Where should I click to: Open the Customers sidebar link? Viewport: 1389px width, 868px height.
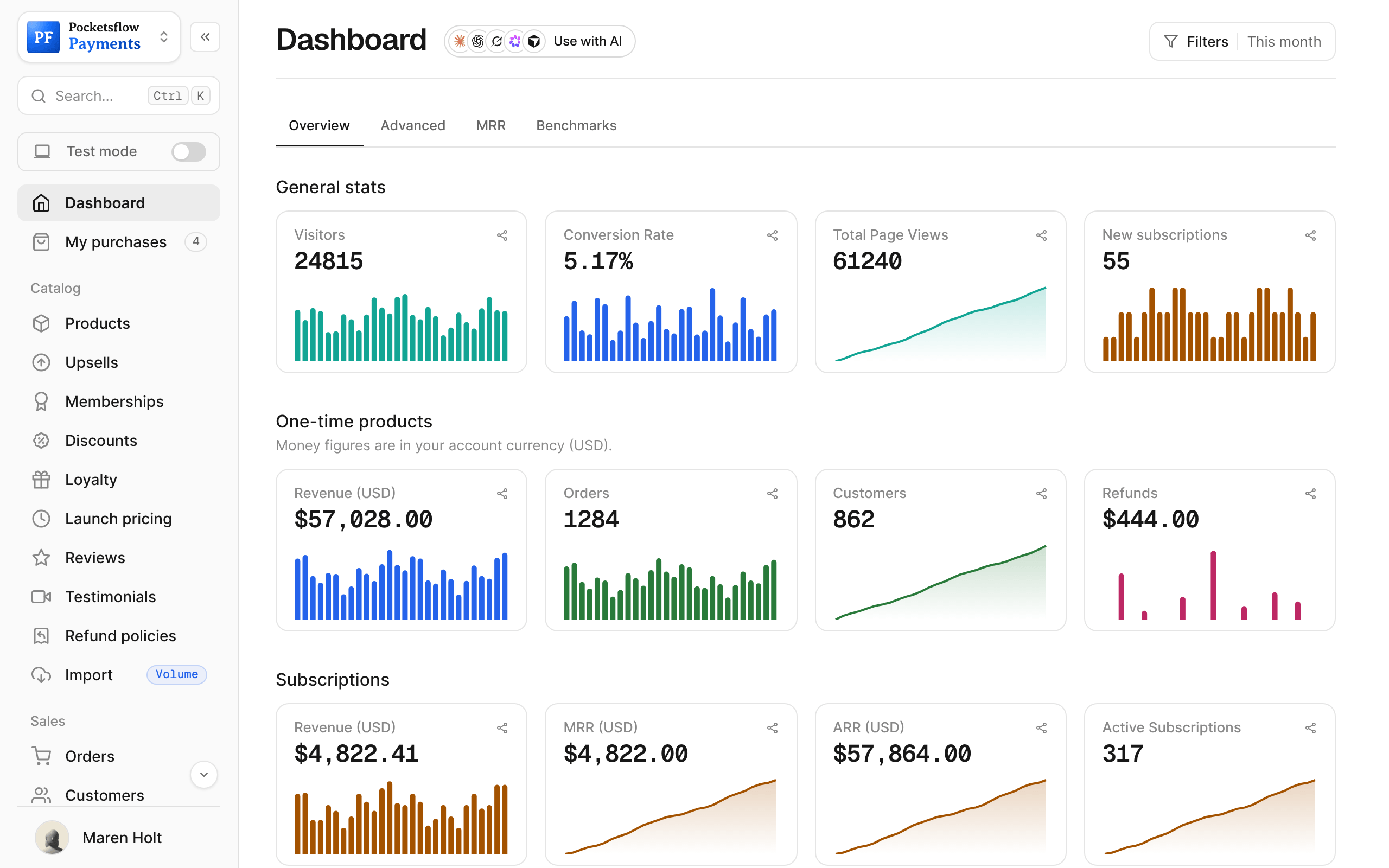(119, 795)
